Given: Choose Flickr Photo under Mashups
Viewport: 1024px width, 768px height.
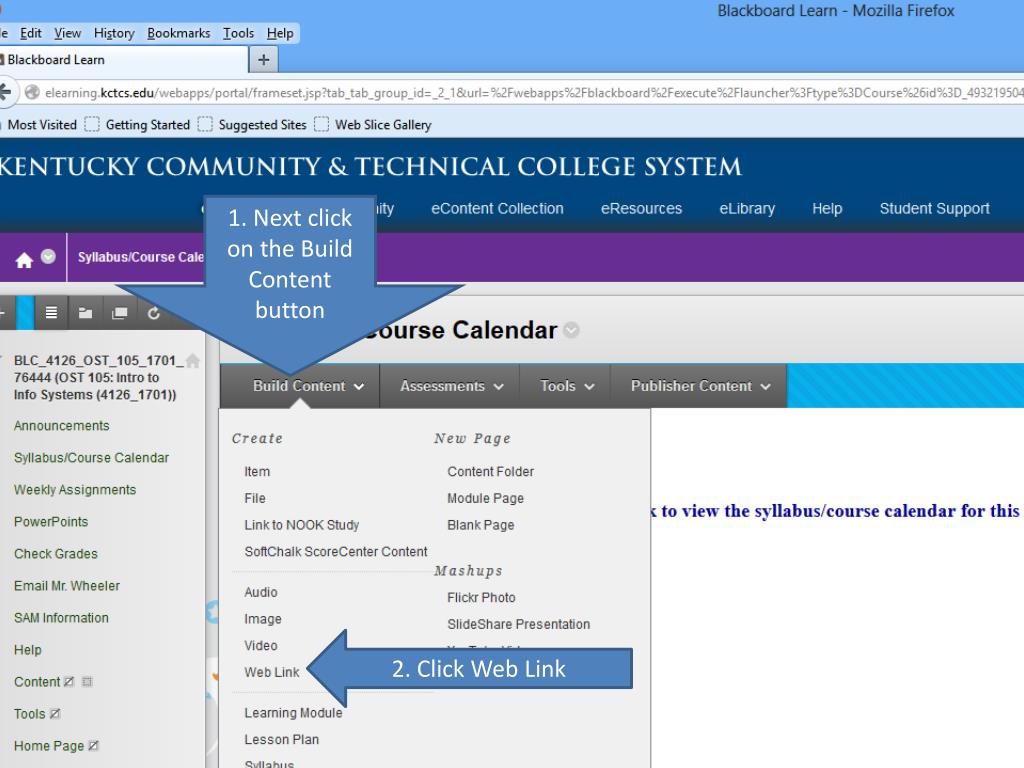Looking at the screenshot, I should [x=481, y=598].
